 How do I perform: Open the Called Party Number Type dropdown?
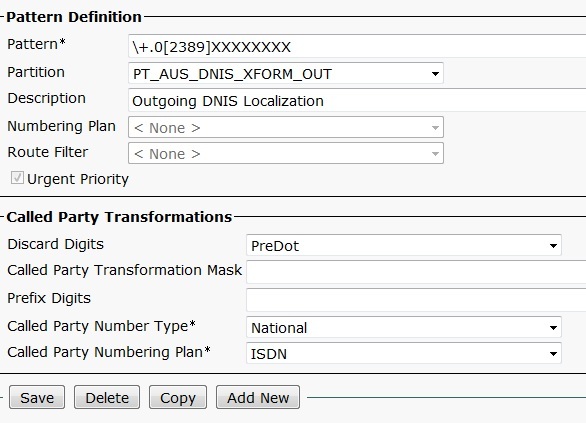[x=404, y=327]
